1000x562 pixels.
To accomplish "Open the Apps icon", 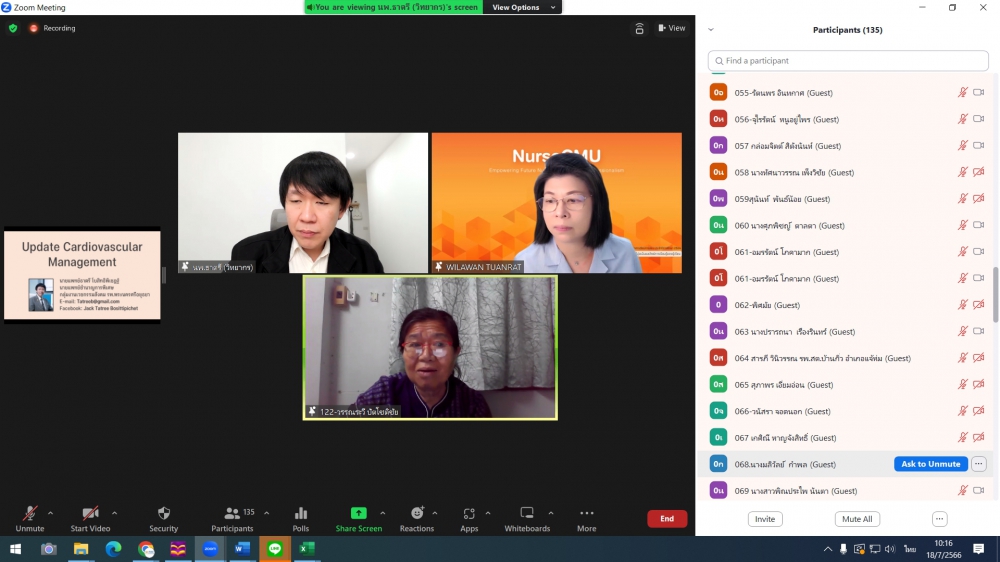I will [469, 514].
